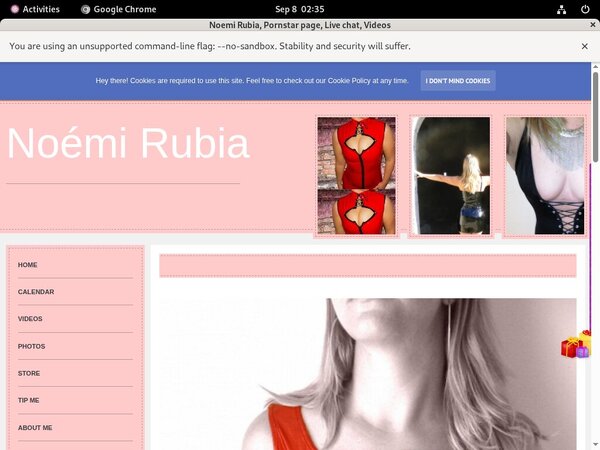Screen dimensions: 600x450
Task: Click the gift boxes icon at right edge
Action: pyautogui.click(x=576, y=345)
